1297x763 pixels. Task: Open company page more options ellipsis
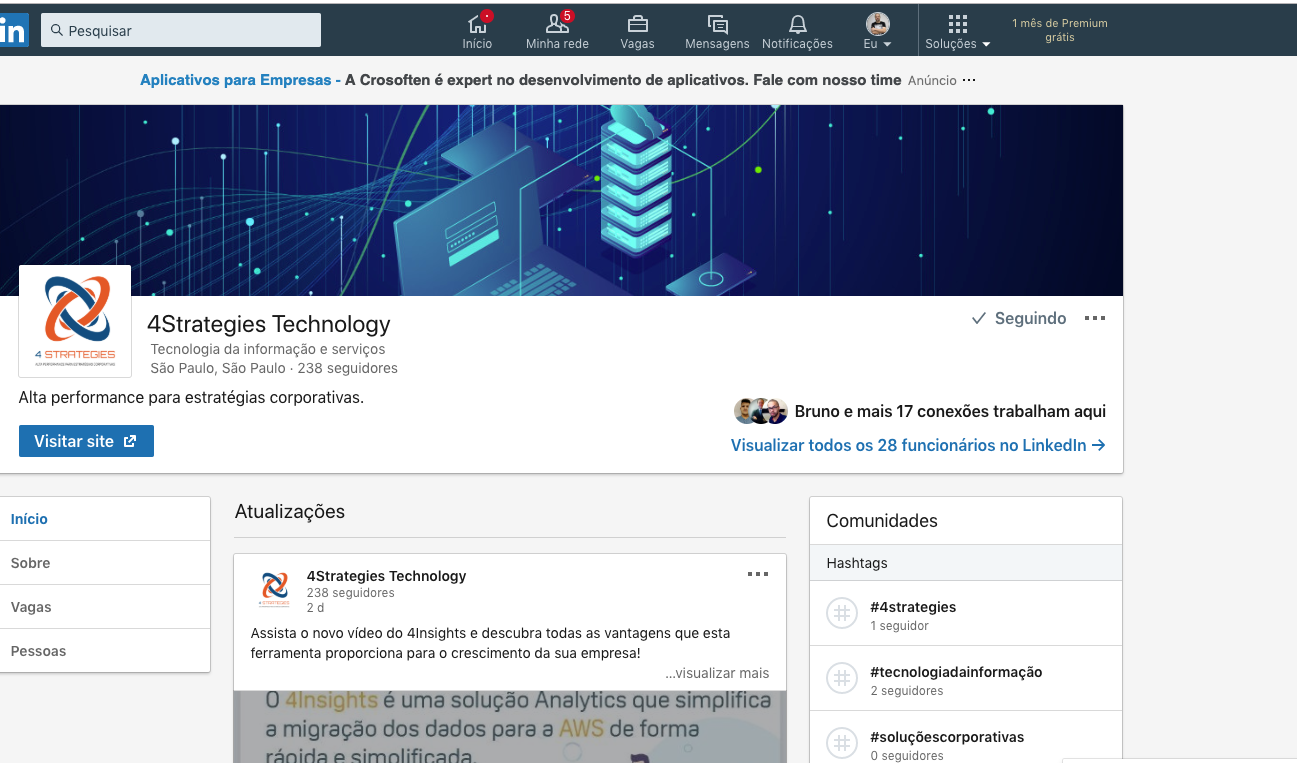click(1095, 318)
